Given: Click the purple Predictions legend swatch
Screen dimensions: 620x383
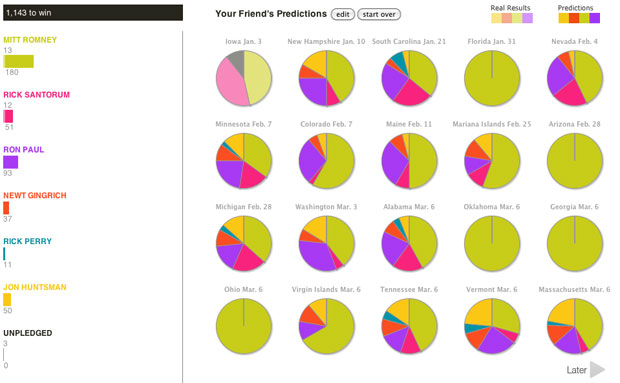Looking at the screenshot, I should tap(595, 18).
